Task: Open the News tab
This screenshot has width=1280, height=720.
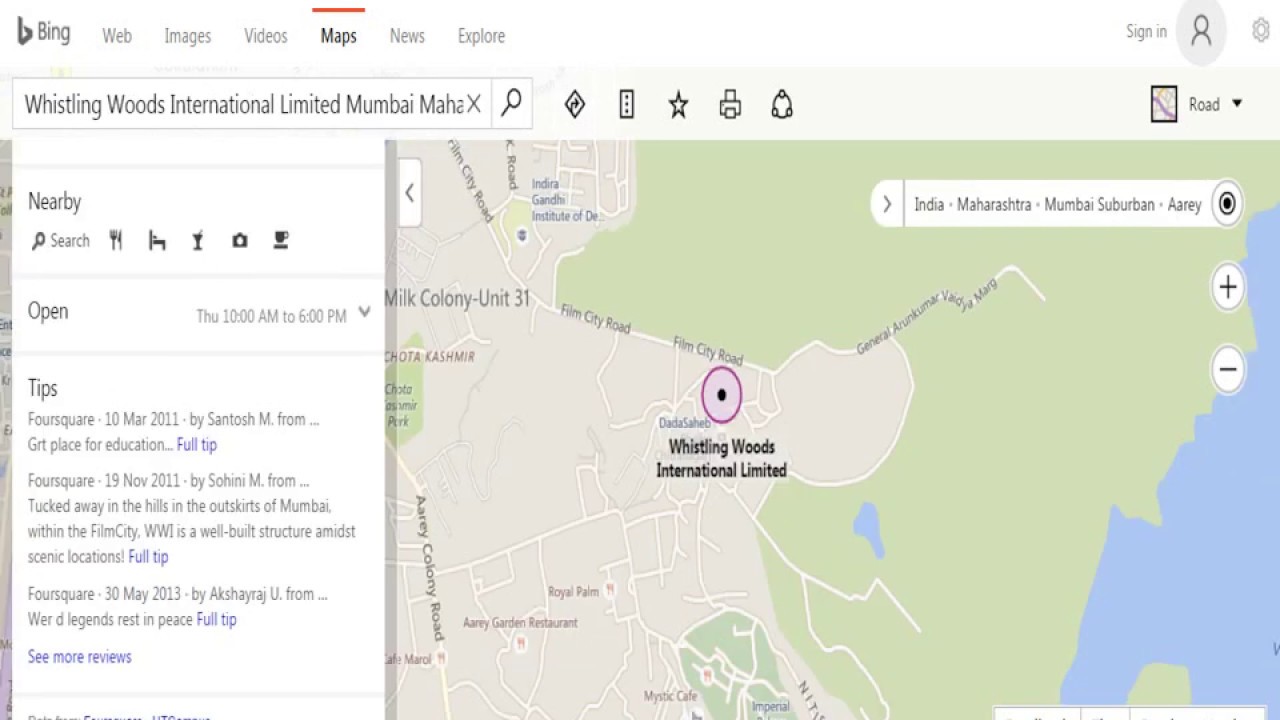Action: 407,36
